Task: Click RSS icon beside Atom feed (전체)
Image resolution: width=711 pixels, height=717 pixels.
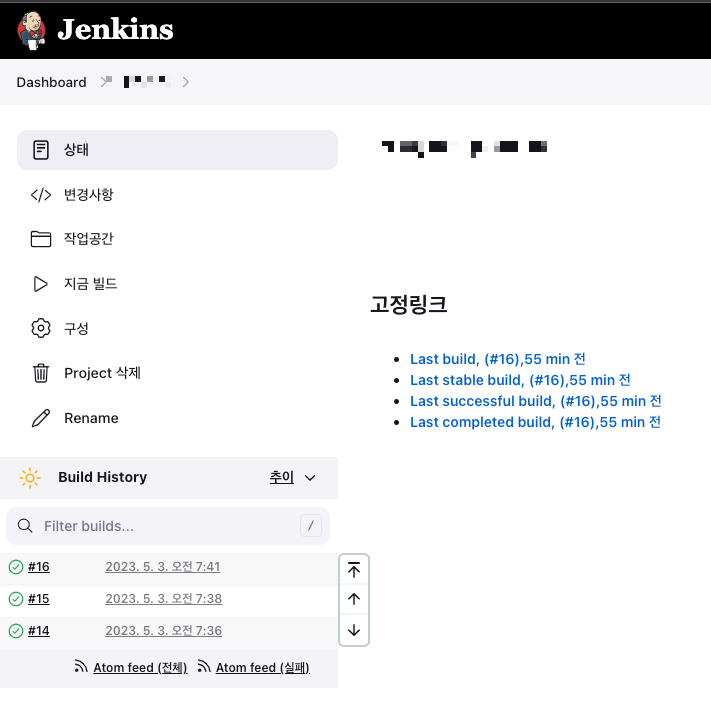Action: [81, 667]
